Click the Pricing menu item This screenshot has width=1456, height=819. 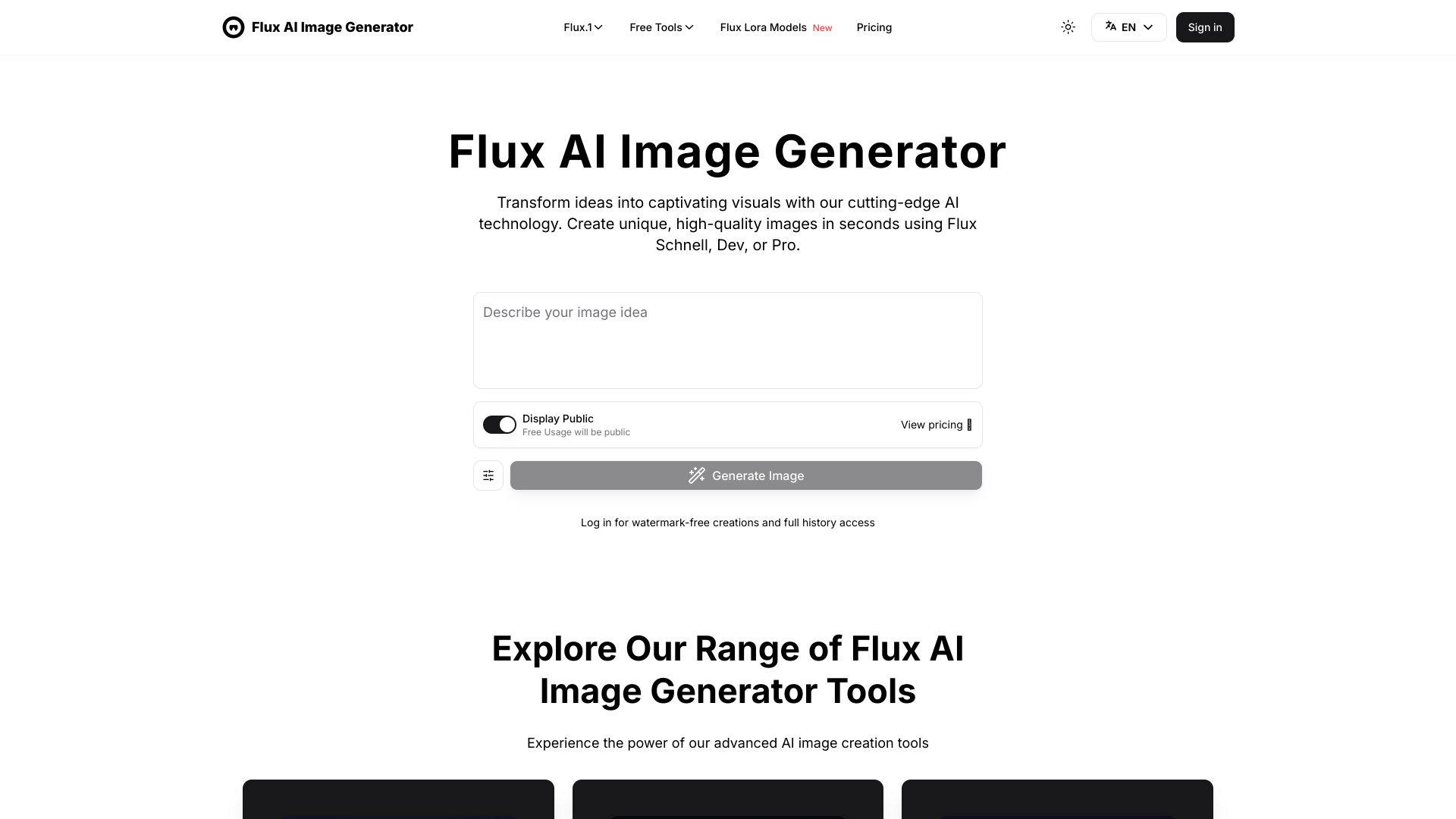pos(874,27)
